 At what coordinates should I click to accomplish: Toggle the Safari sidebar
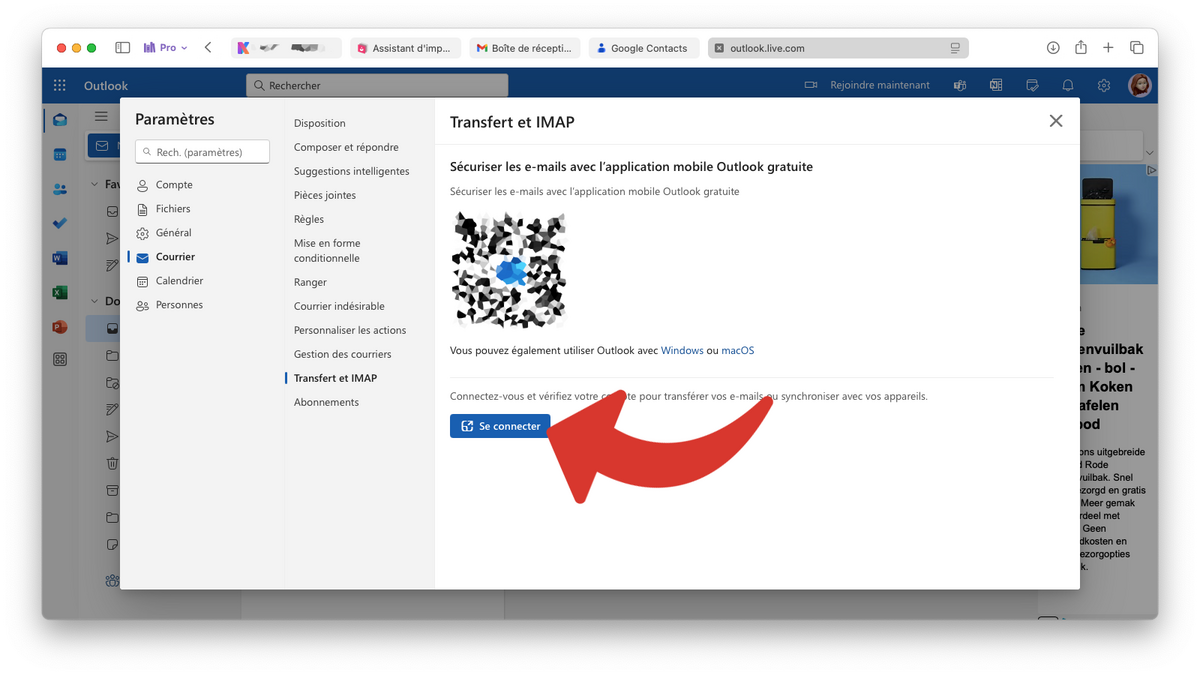(x=123, y=48)
